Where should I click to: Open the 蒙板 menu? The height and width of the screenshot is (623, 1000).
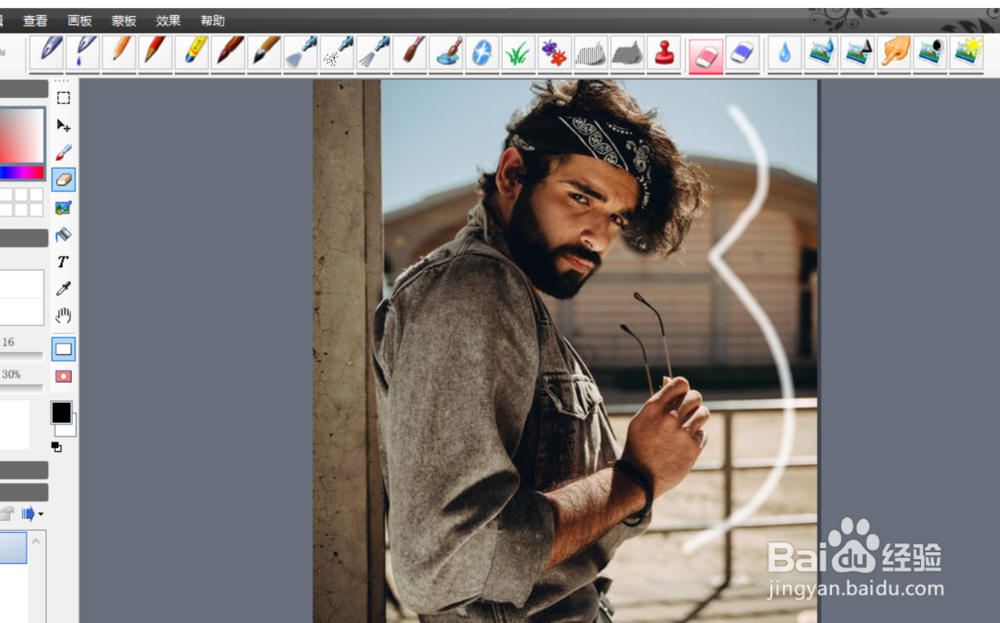(124, 21)
